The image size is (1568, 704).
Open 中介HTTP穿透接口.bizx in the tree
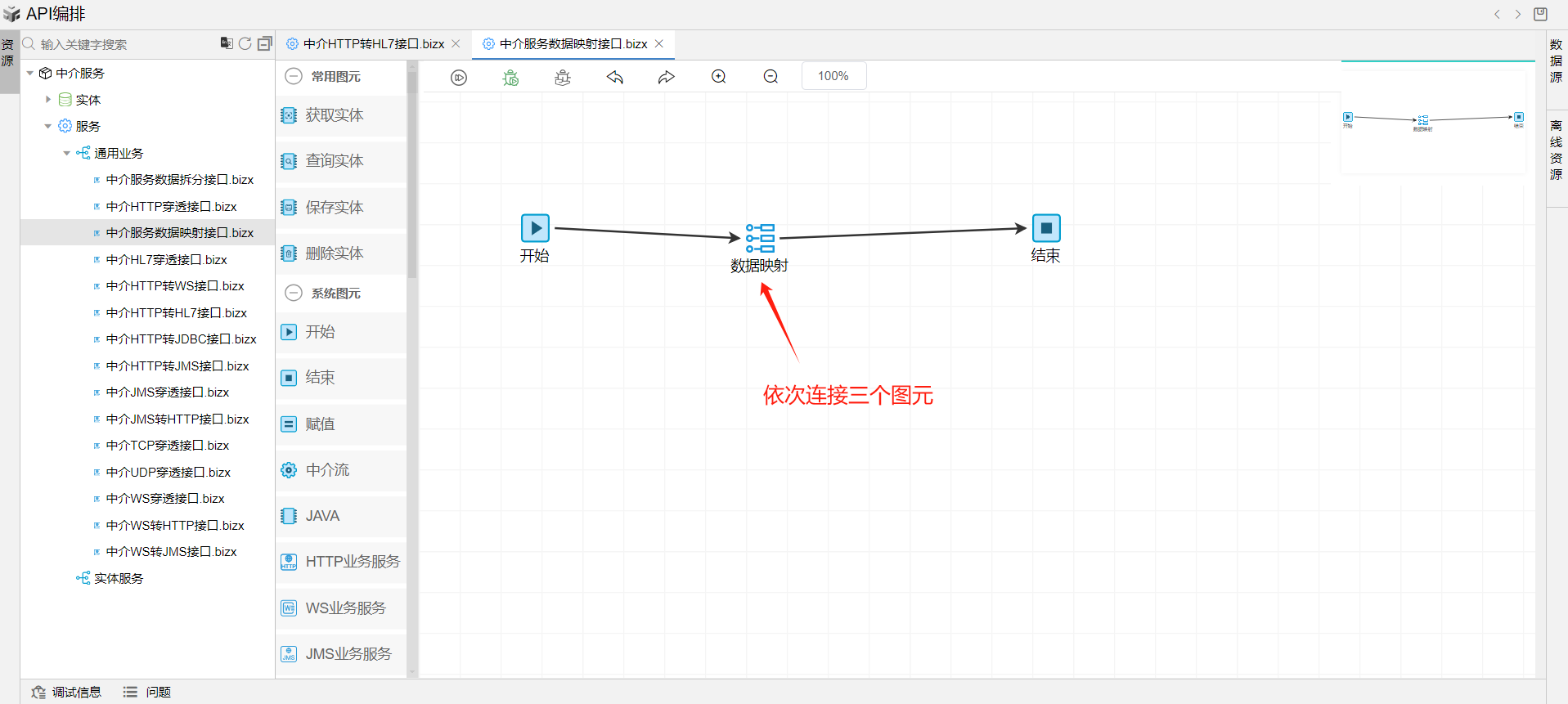coord(172,207)
